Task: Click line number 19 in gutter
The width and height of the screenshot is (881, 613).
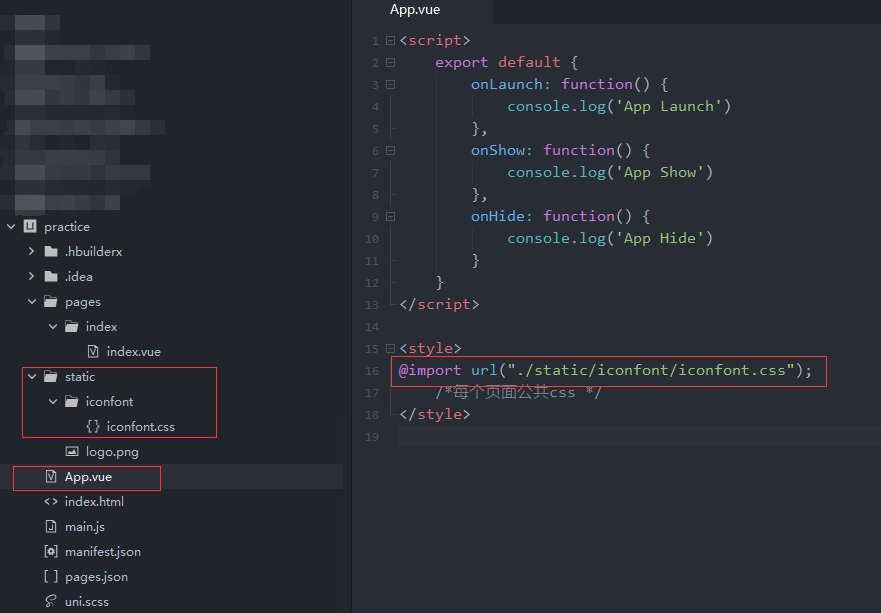Action: (x=372, y=437)
